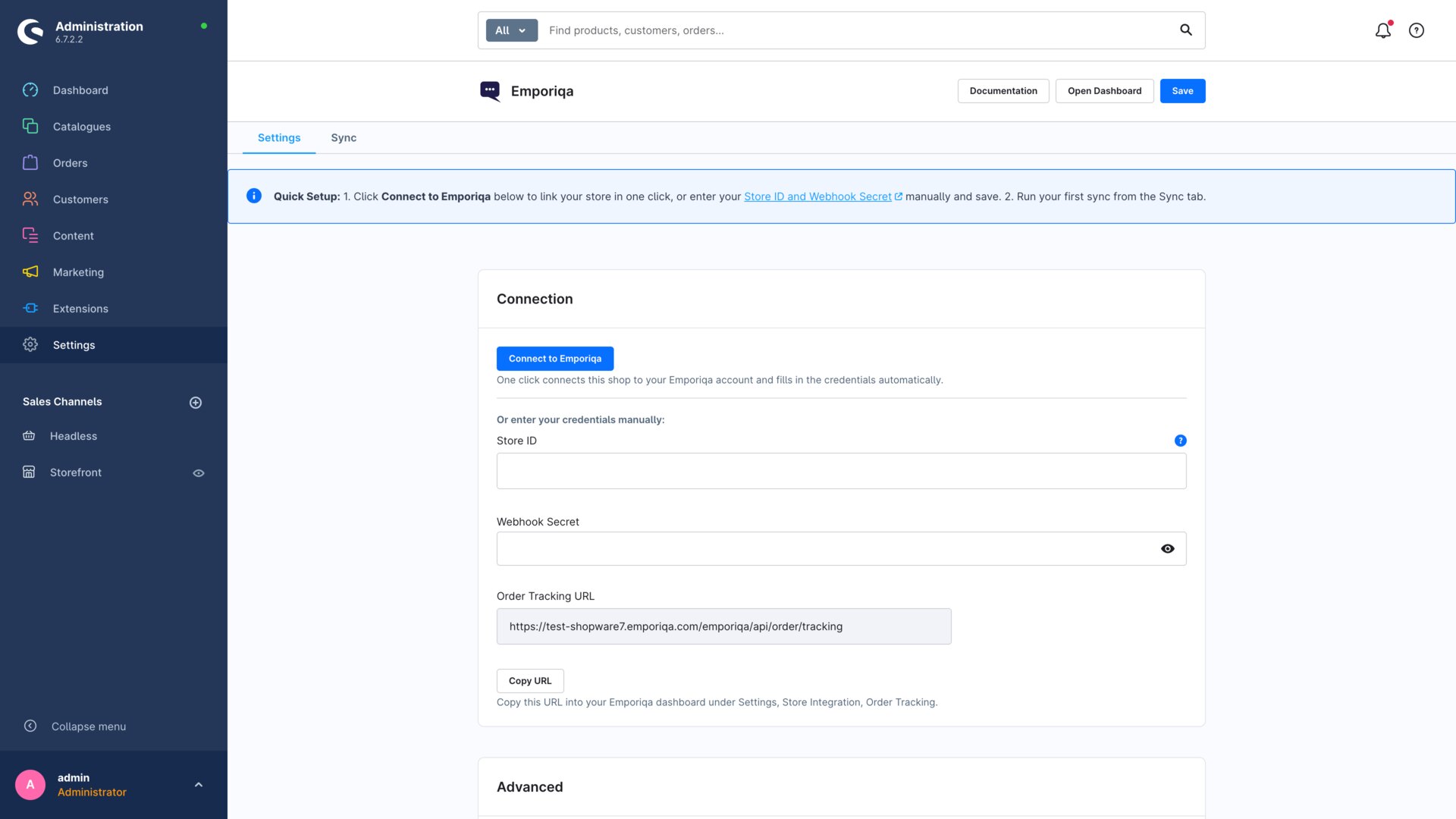Click the Shopware logo icon
The width and height of the screenshot is (1456, 819).
coord(30,31)
